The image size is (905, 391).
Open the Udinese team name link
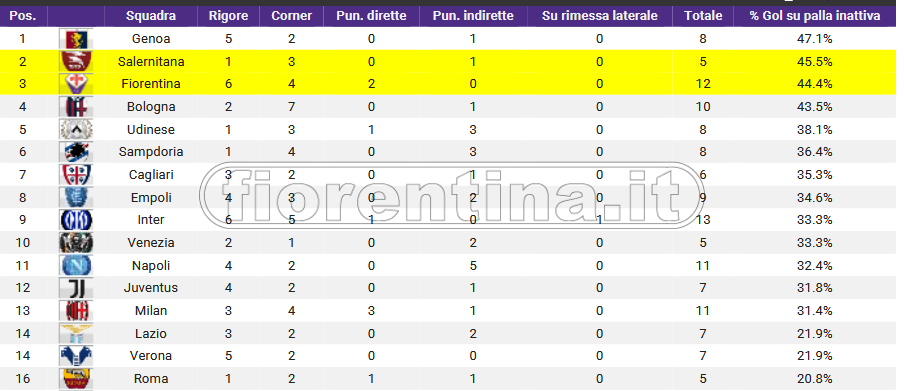pyautogui.click(x=151, y=129)
